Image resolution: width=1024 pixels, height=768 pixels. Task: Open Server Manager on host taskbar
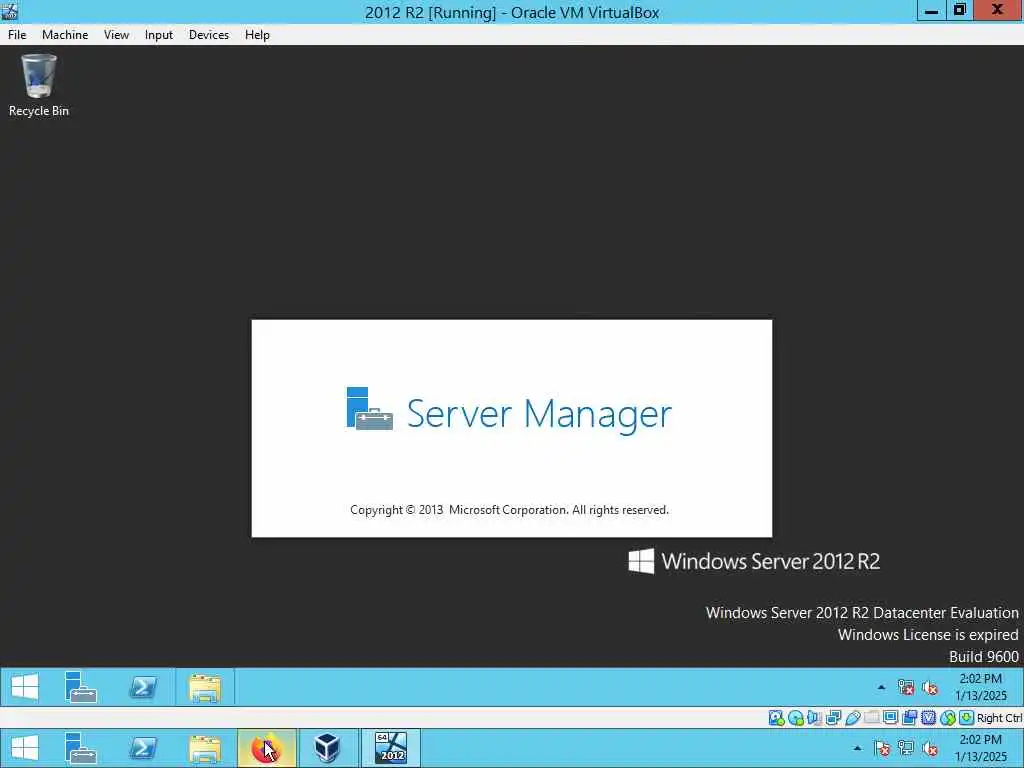click(81, 748)
